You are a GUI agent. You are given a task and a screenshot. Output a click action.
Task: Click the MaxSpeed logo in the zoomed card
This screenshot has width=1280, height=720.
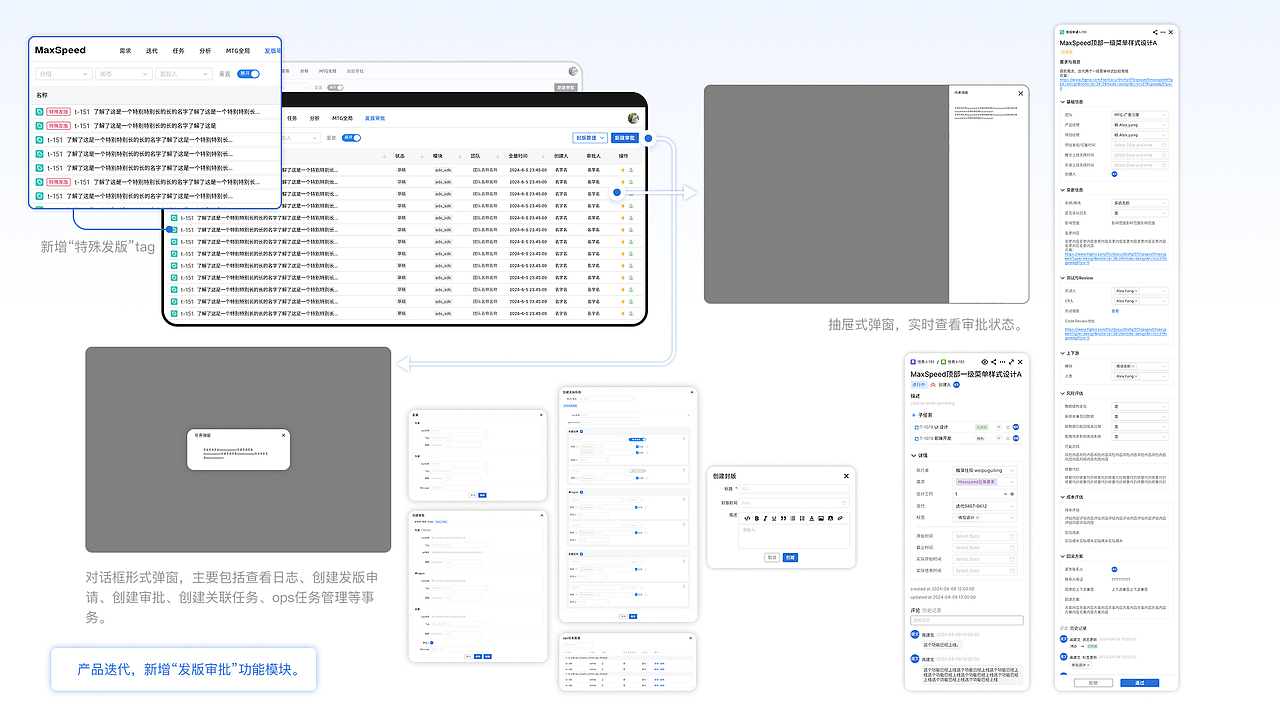tap(60, 50)
